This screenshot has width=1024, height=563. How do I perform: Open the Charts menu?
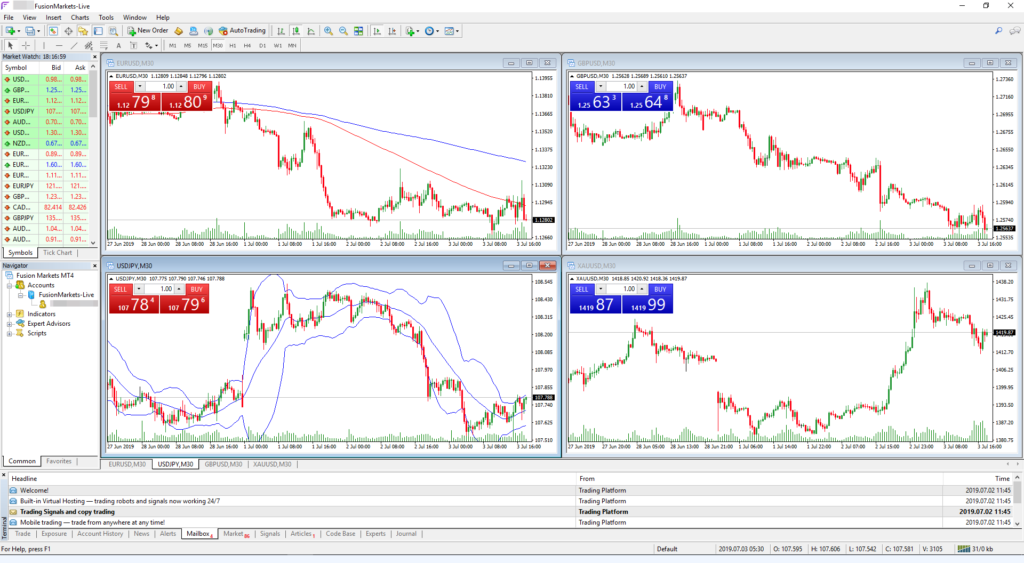[x=79, y=17]
